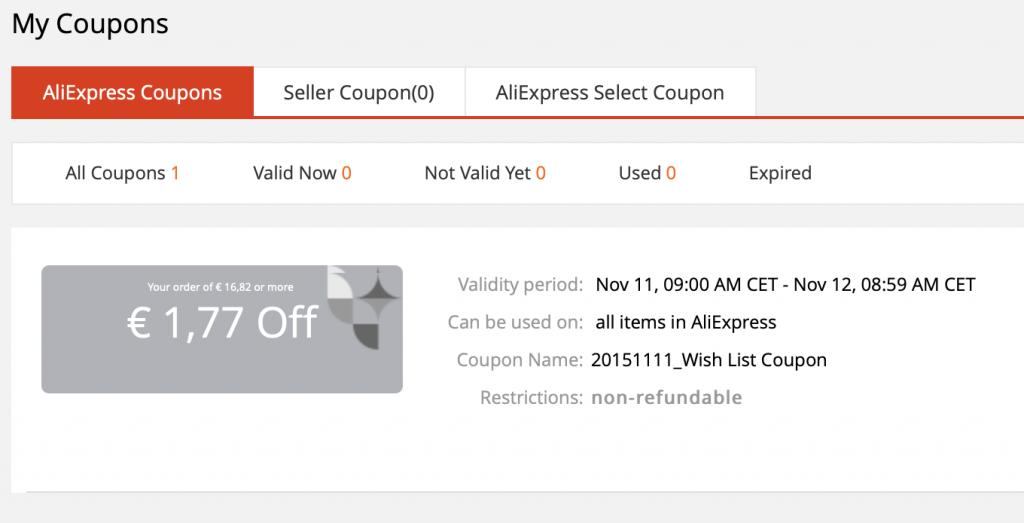
Task: Filter by Not Valid Yet coupons
Action: coord(485,173)
